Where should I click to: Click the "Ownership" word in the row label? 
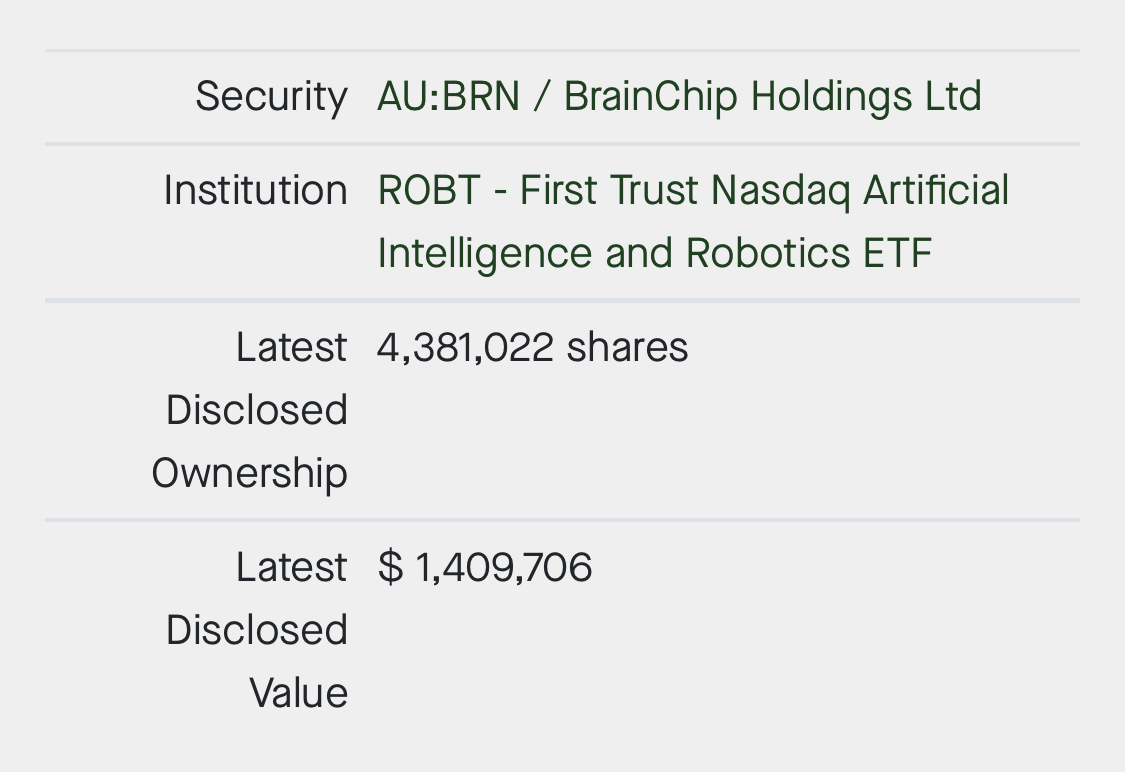[249, 473]
